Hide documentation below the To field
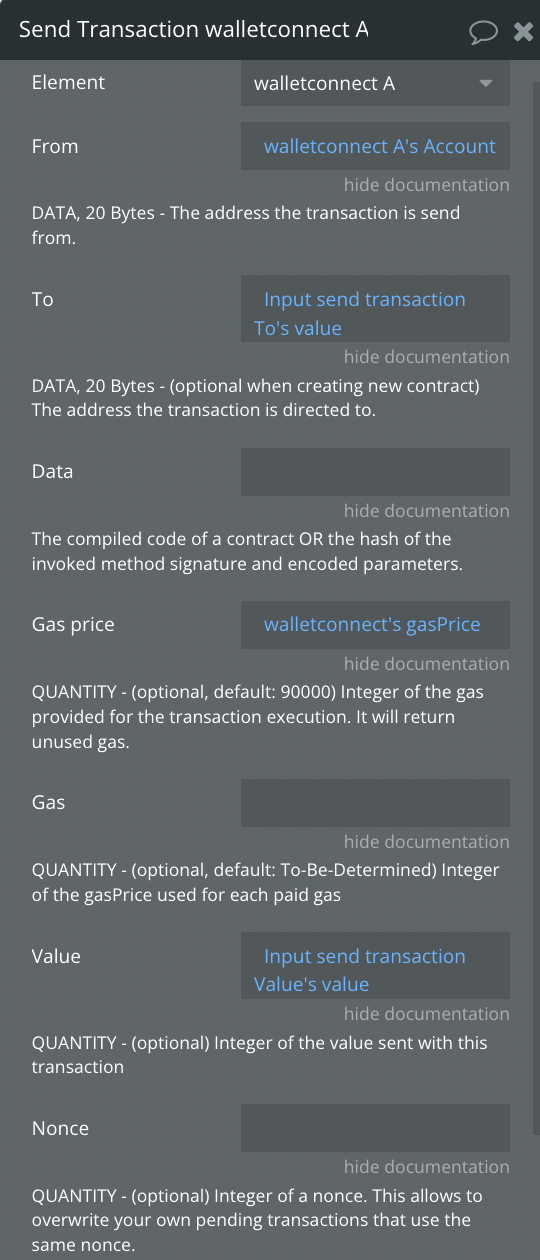 tap(427, 357)
